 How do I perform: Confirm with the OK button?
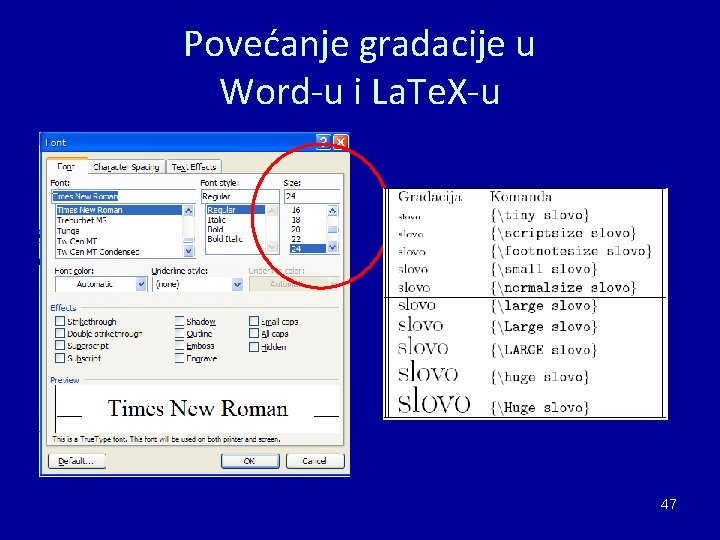click(250, 461)
